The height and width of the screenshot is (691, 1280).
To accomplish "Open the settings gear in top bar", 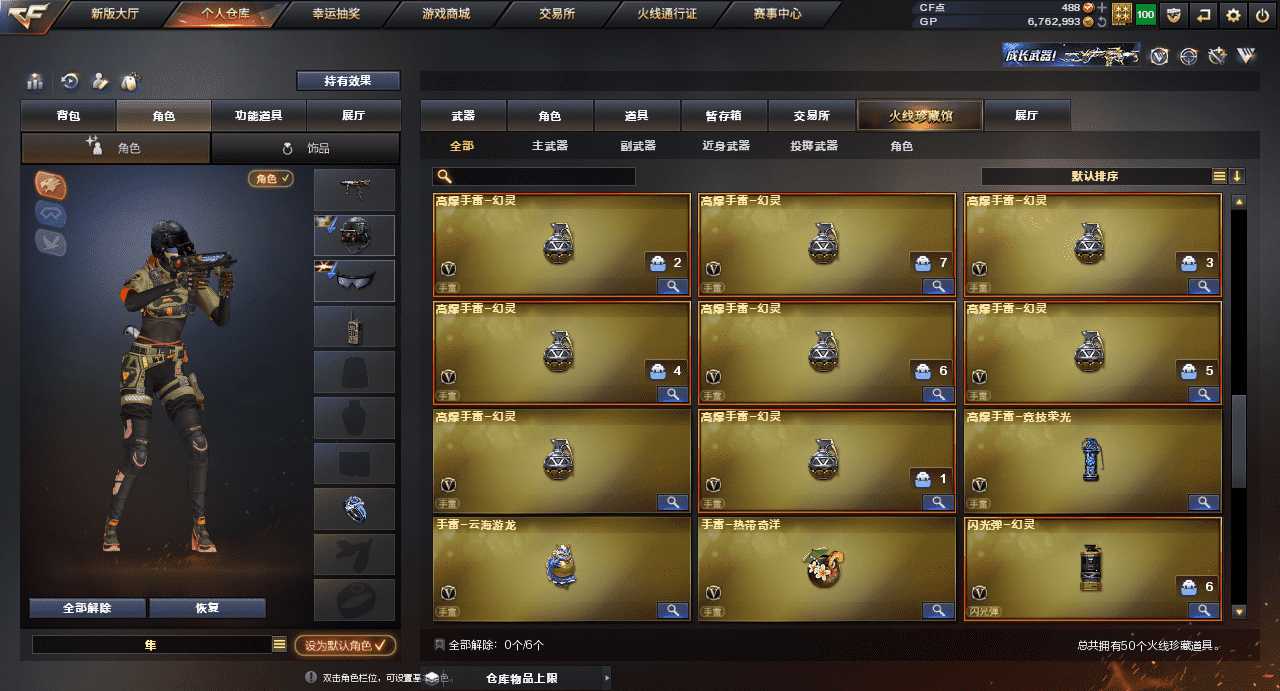I will (1234, 15).
